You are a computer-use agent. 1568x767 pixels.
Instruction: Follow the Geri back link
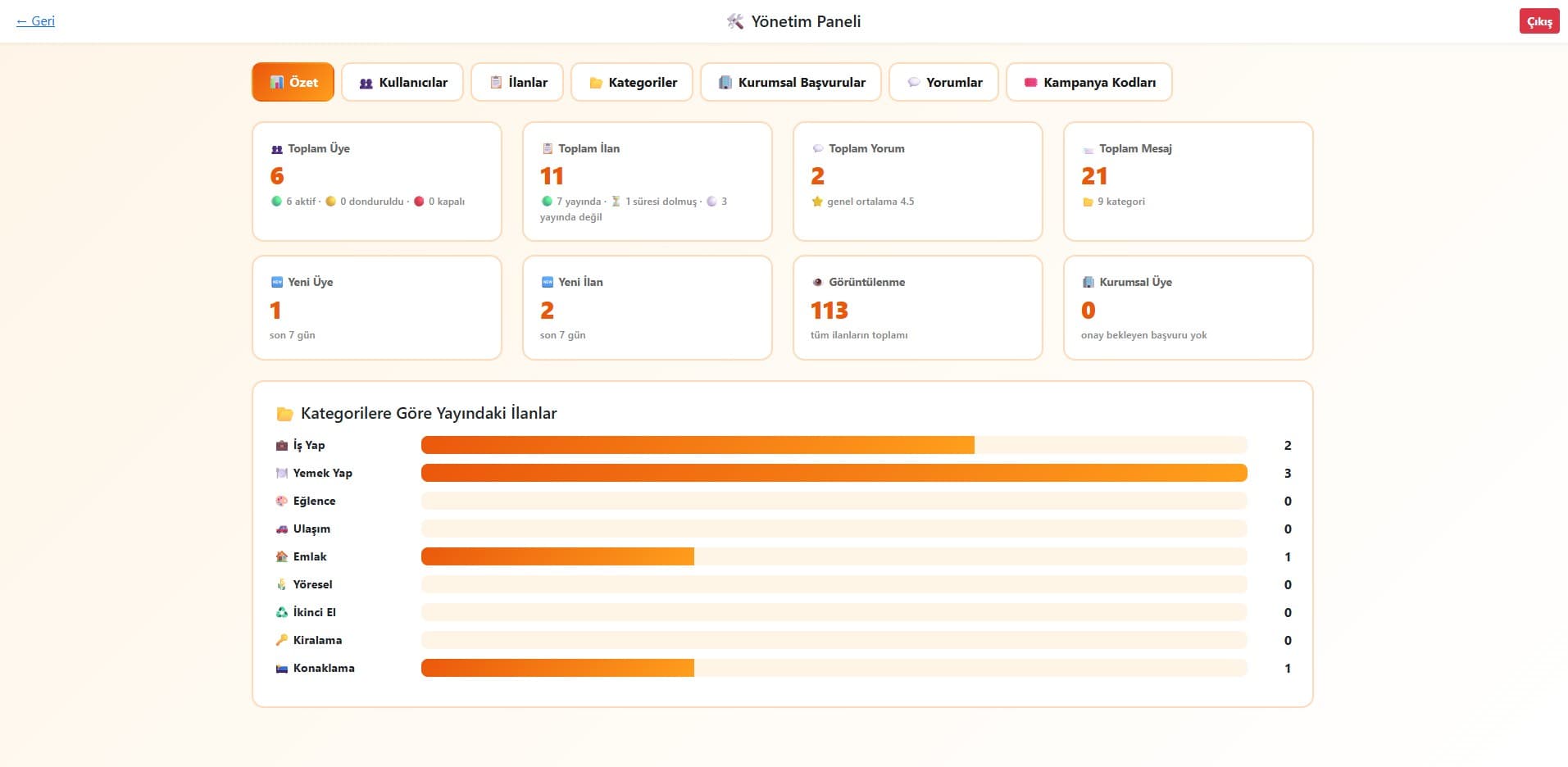(x=35, y=21)
